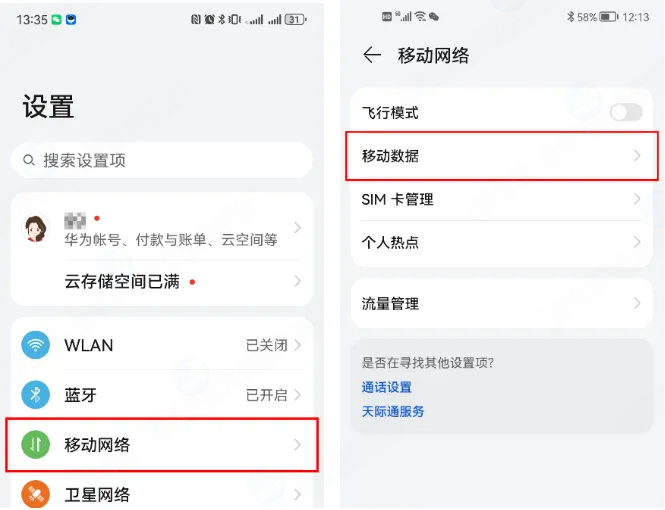Image resolution: width=665 pixels, height=510 pixels.
Task: Tap the Bluetooth icon
Action: tap(36, 395)
